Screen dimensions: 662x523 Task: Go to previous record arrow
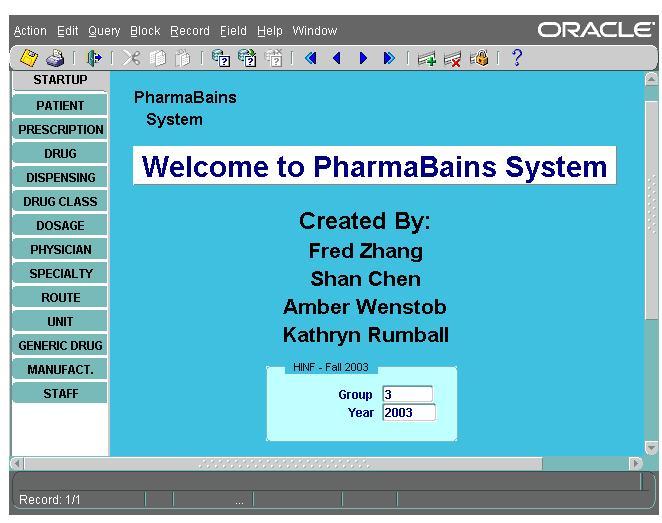click(337, 58)
